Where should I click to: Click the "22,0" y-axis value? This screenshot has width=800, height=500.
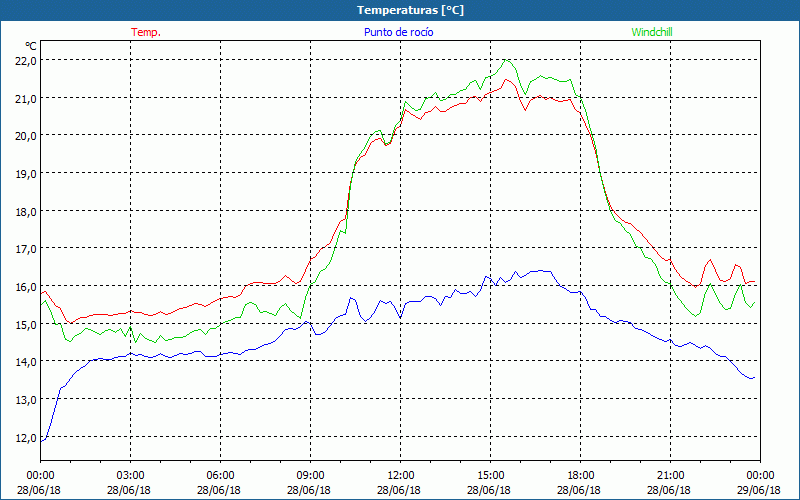[27, 61]
